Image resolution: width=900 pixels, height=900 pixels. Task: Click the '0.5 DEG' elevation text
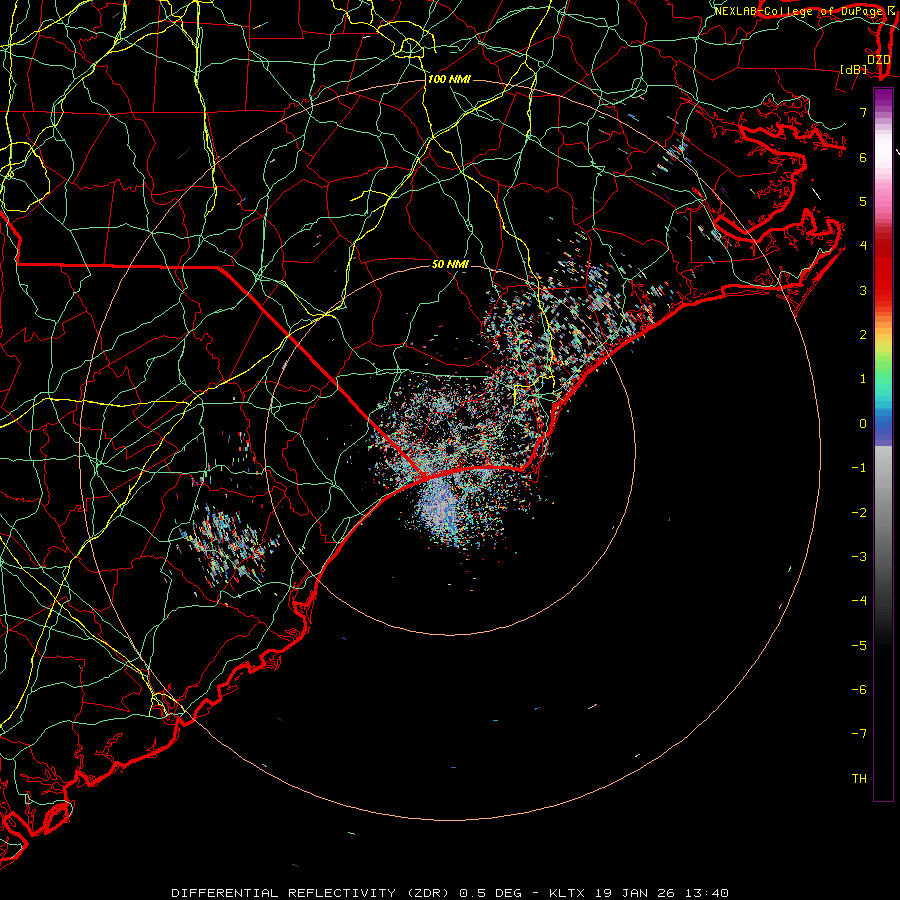490,893
